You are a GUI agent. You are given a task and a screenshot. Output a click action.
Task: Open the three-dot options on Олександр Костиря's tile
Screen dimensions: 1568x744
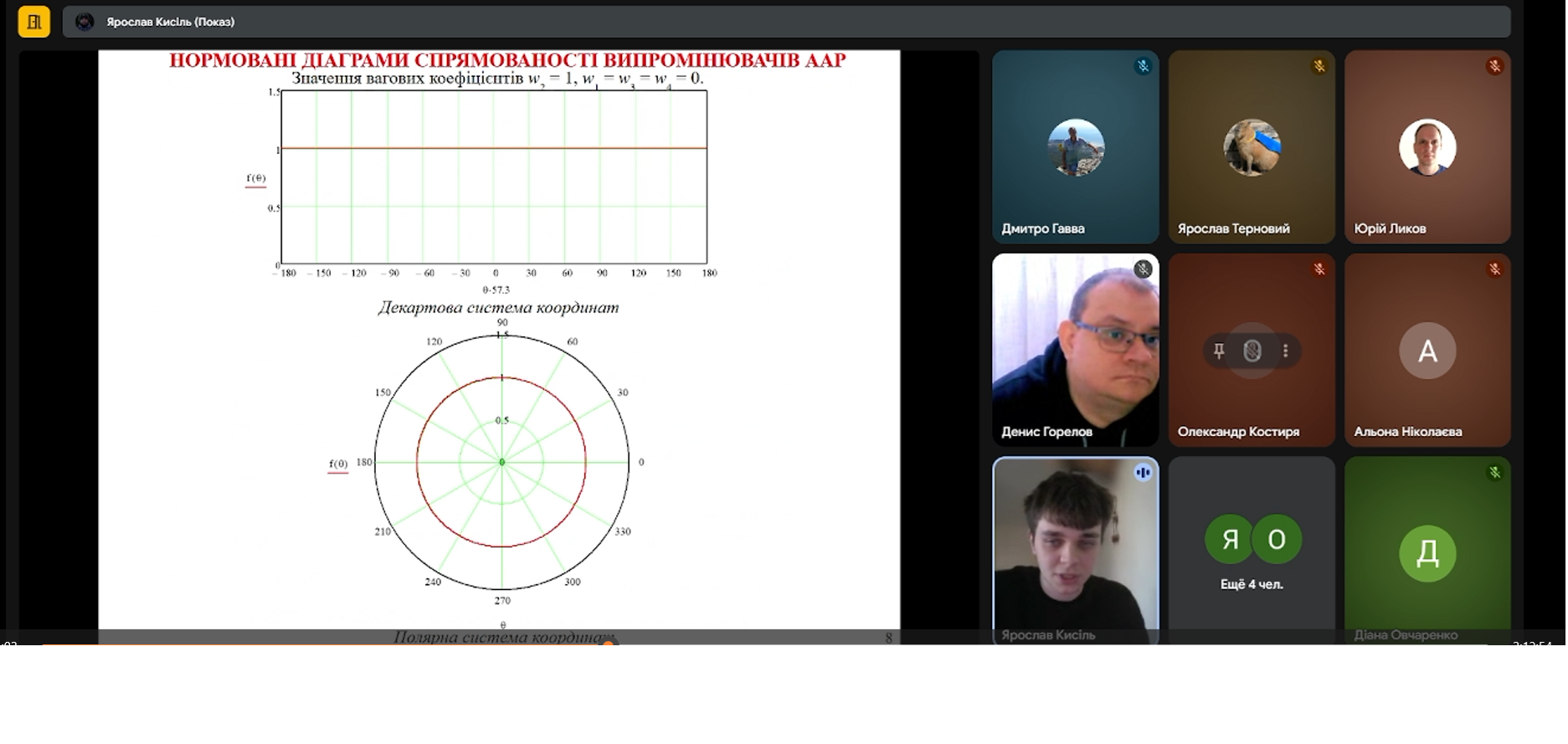tap(1285, 351)
